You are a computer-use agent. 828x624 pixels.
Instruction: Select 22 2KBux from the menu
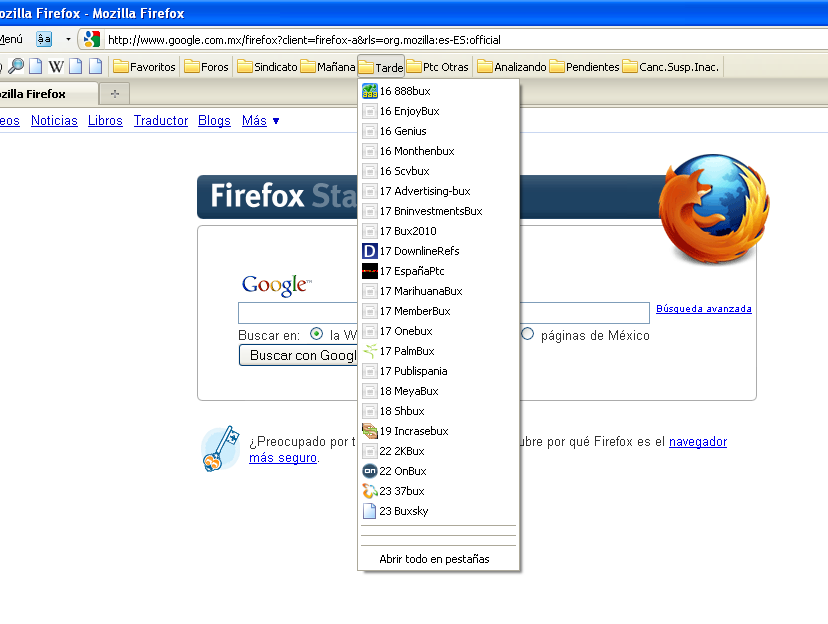click(x=438, y=451)
